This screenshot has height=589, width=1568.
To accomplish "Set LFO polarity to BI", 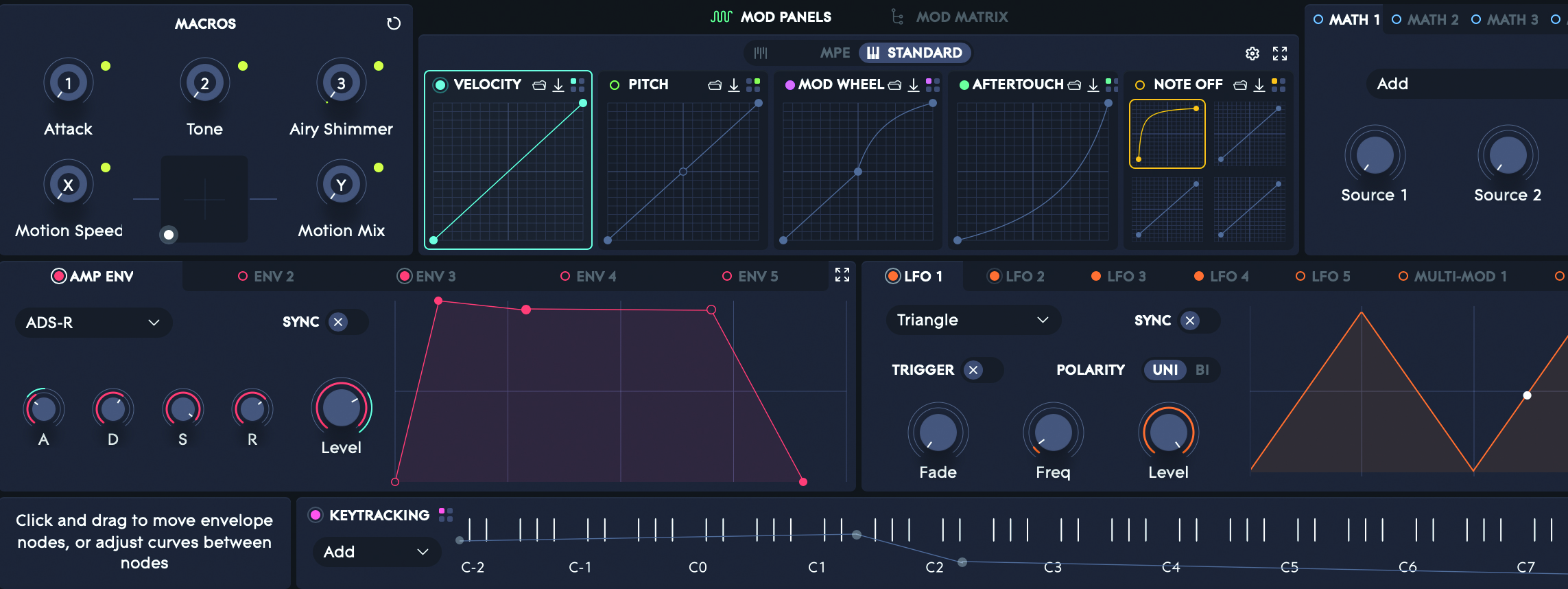I will click(x=1202, y=370).
